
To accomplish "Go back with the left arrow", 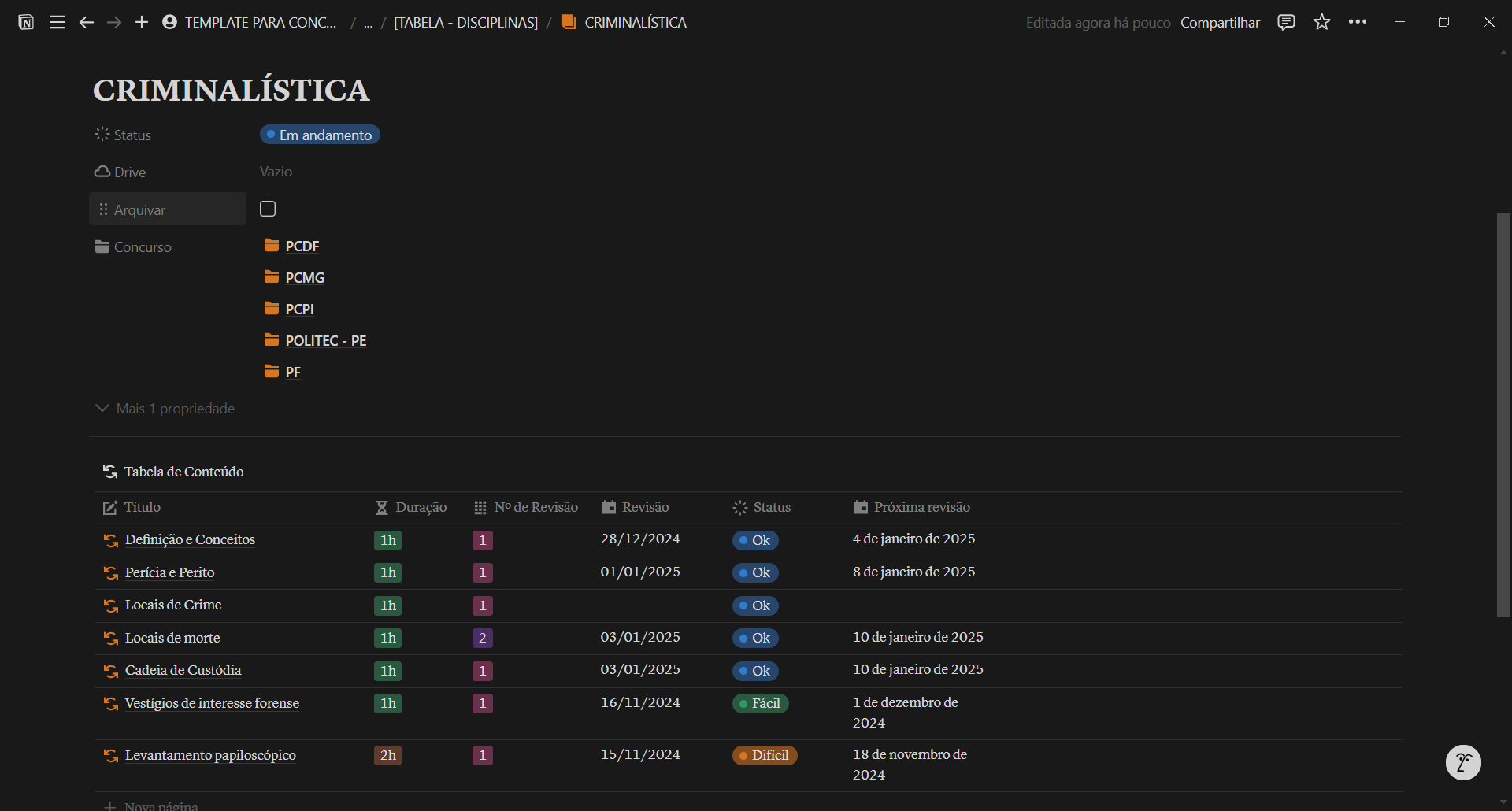I will click(x=87, y=22).
